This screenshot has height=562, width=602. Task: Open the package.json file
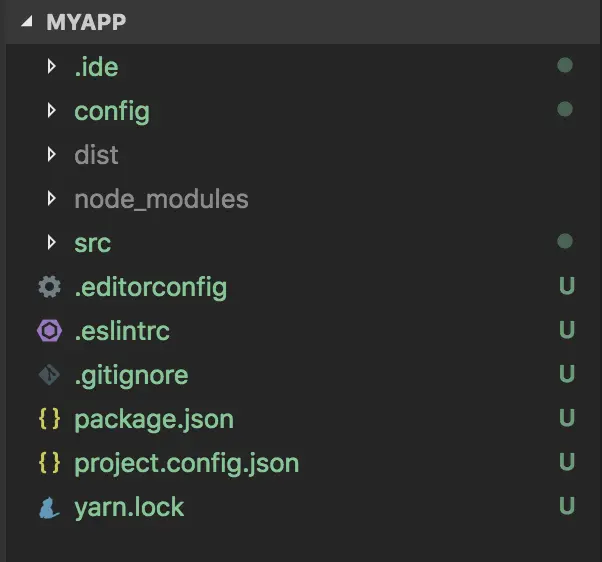pos(154,420)
